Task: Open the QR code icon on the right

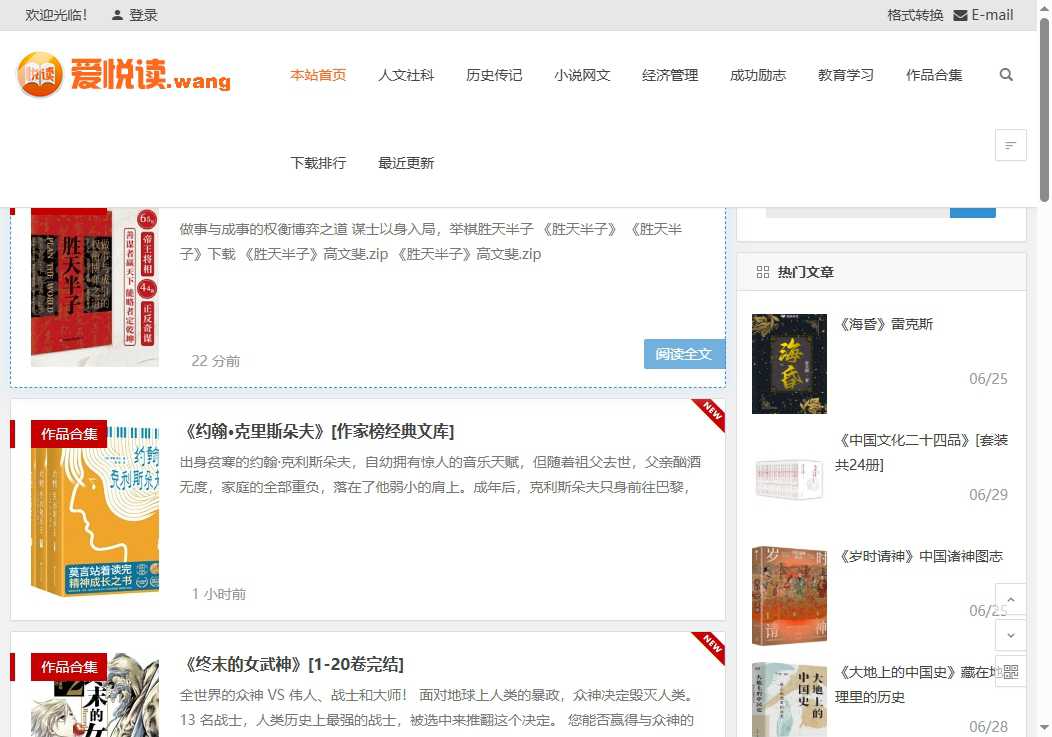Action: 1010,671
